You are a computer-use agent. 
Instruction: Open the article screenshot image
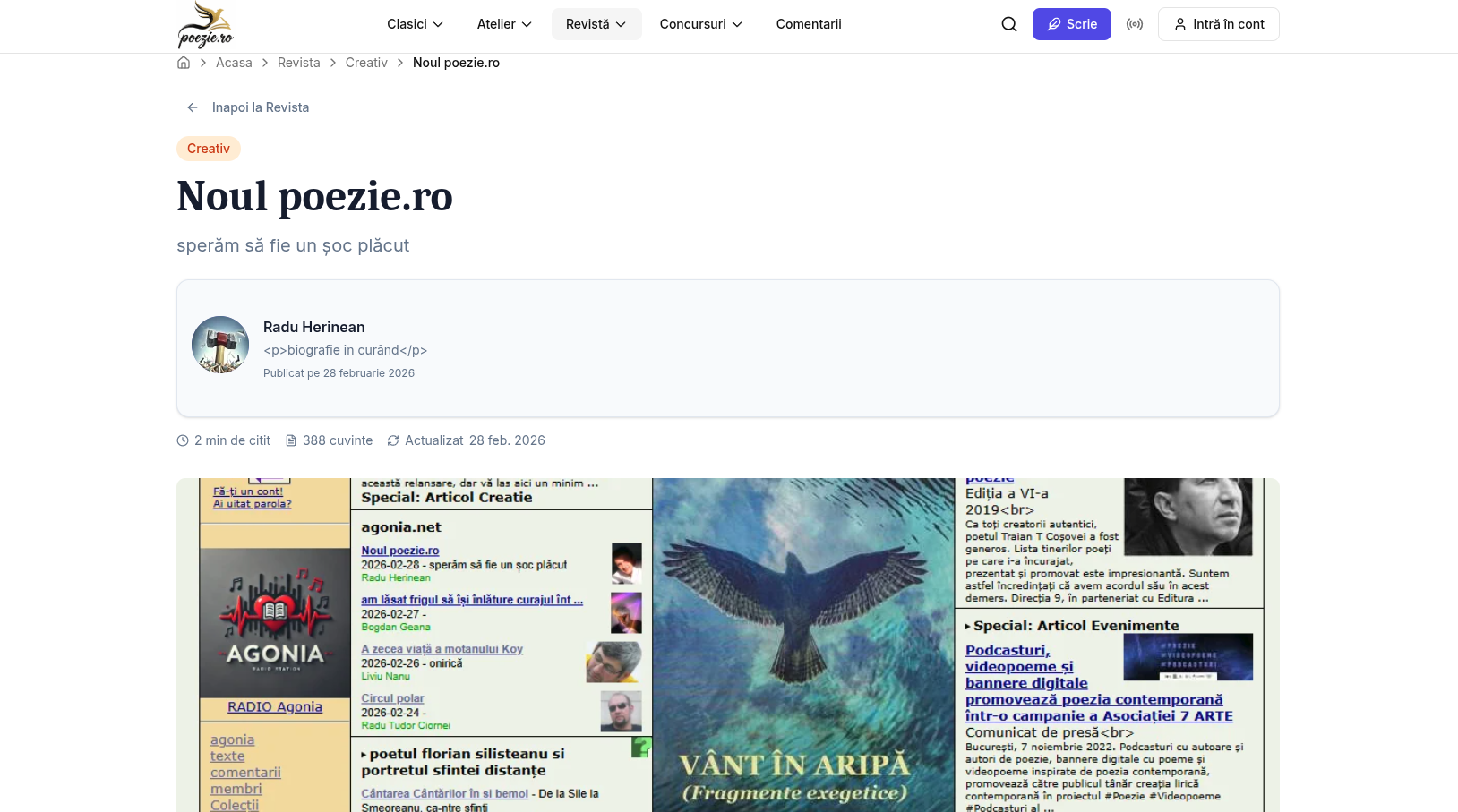point(727,645)
